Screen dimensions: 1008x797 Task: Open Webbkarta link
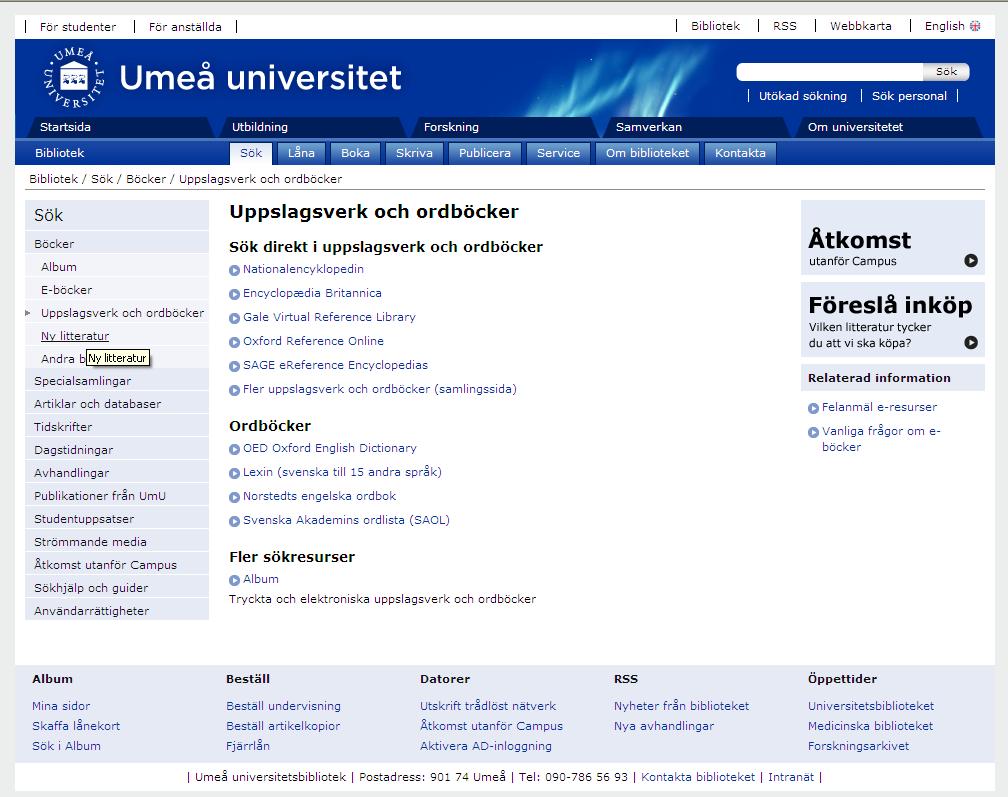860,26
